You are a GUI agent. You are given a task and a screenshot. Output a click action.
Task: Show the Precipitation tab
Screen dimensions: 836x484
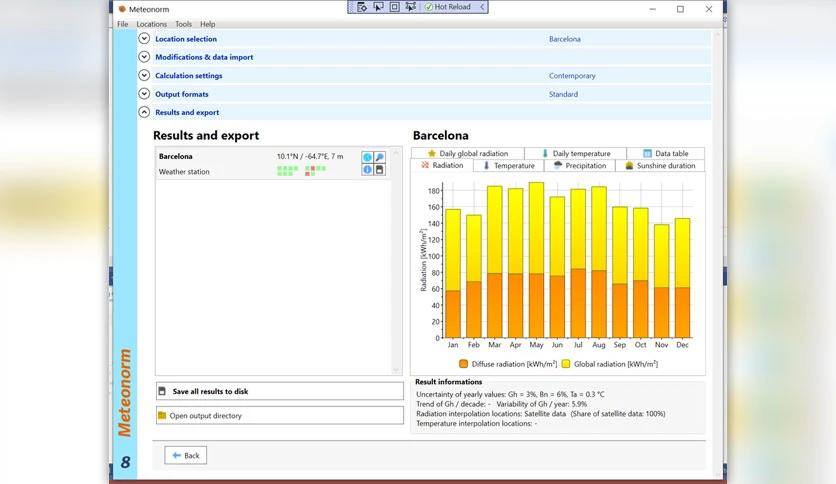pos(580,166)
